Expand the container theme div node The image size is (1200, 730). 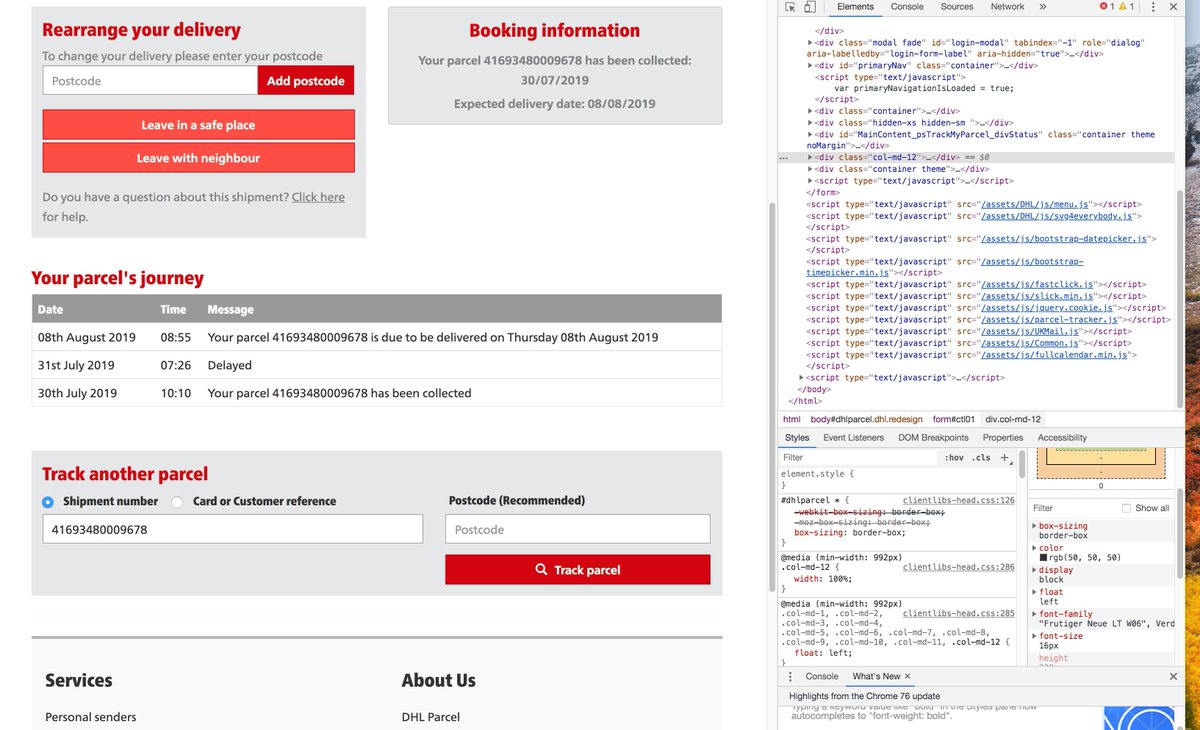[x=811, y=170]
